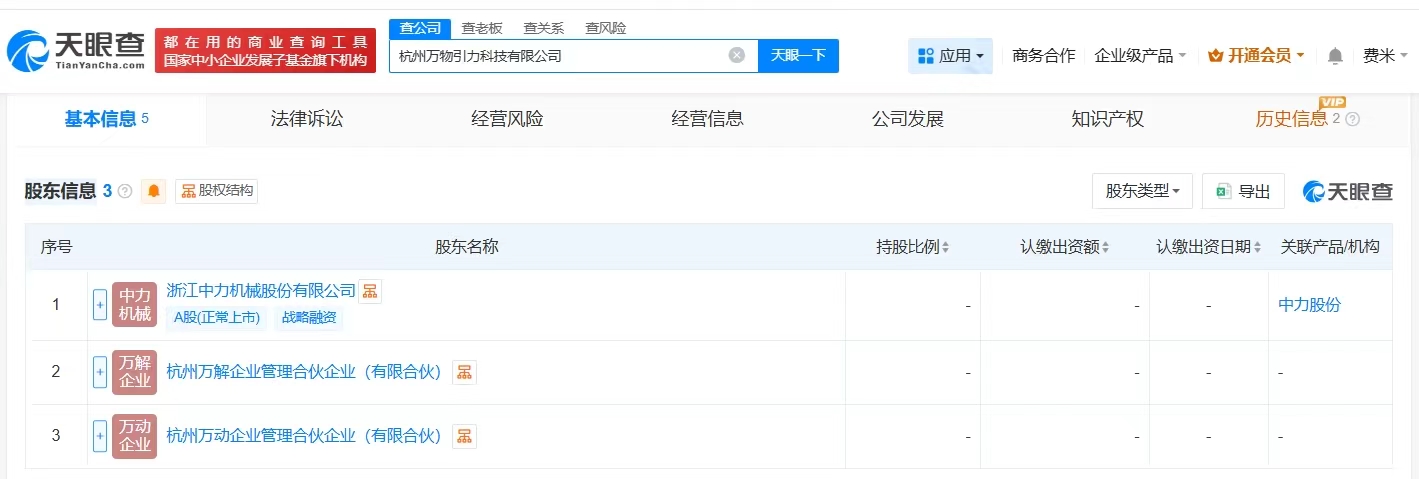Open equity structure icon for 杭州万解企业管理合伙企业

(x=464, y=372)
